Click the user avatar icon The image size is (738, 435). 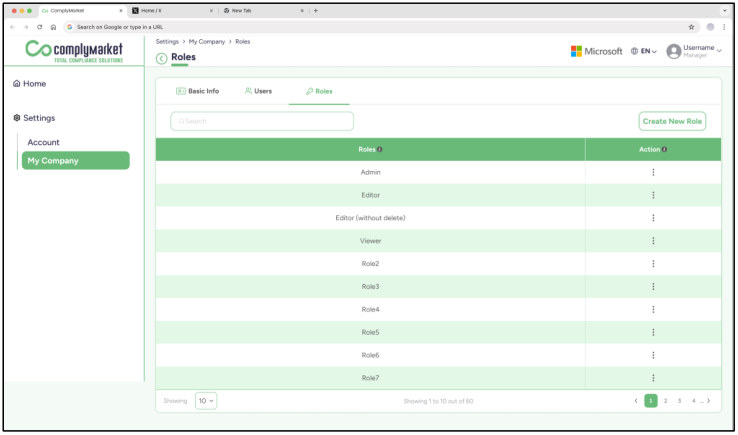point(674,51)
